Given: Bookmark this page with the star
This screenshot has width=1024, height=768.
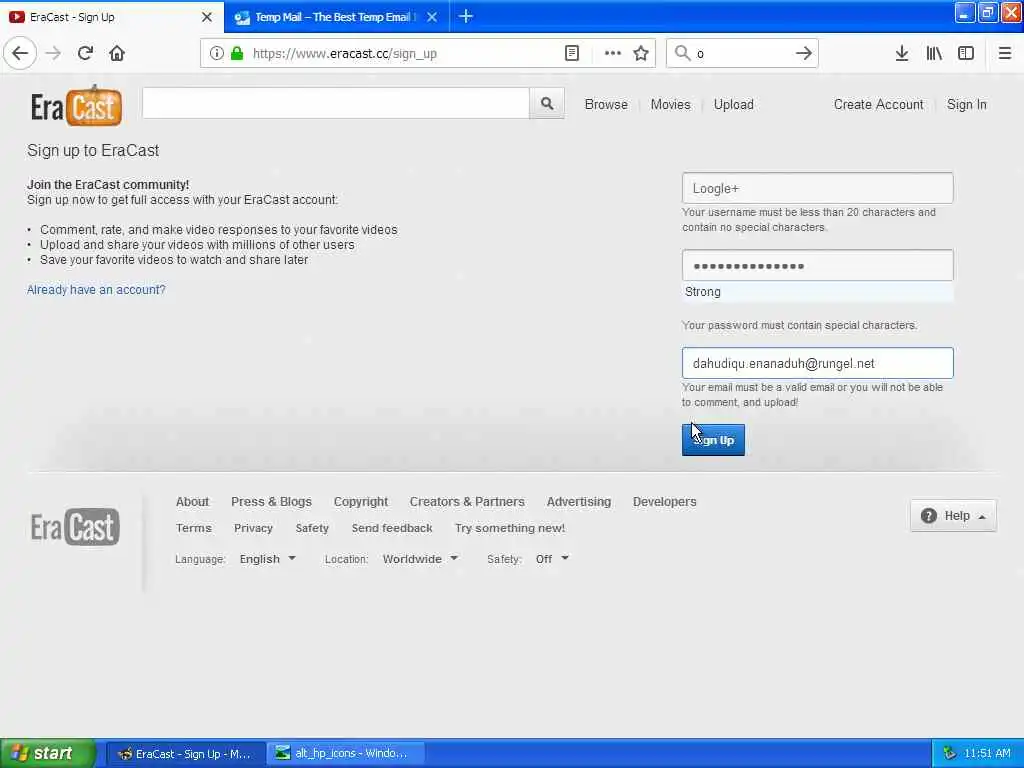Looking at the screenshot, I should pos(641,53).
